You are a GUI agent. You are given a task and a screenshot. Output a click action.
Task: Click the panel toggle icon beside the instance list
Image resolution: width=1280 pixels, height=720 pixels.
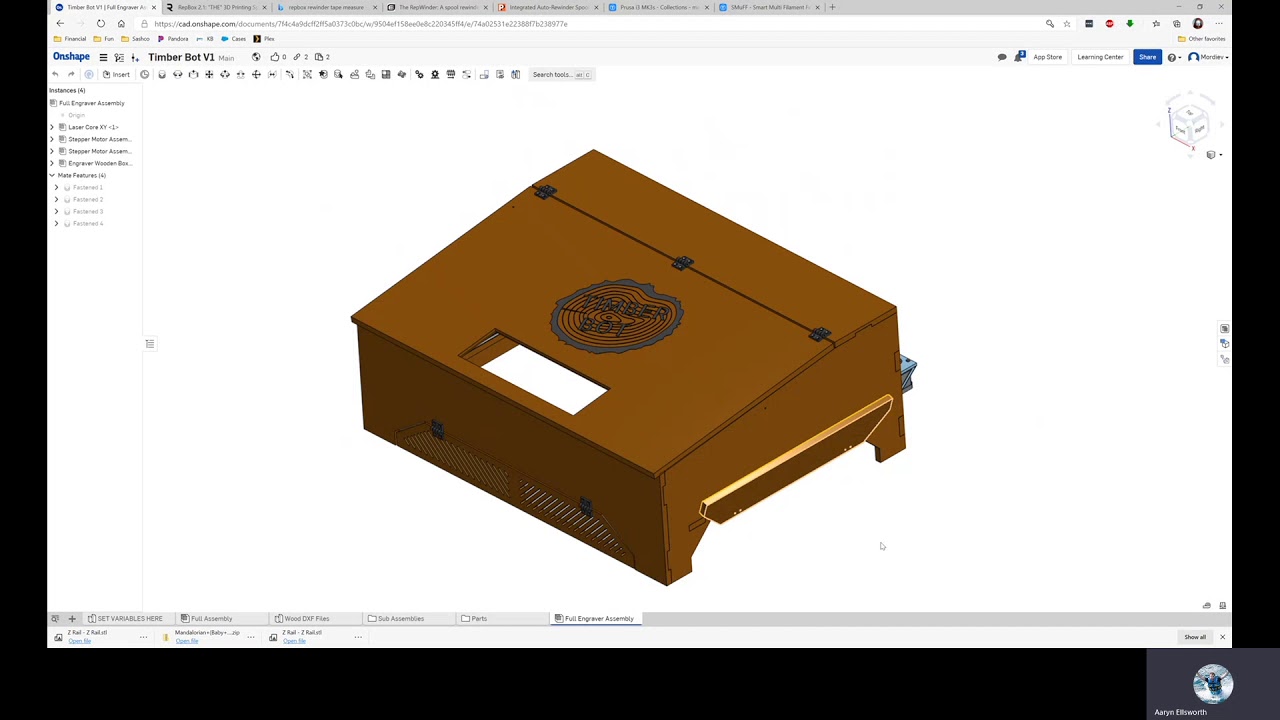tap(150, 344)
